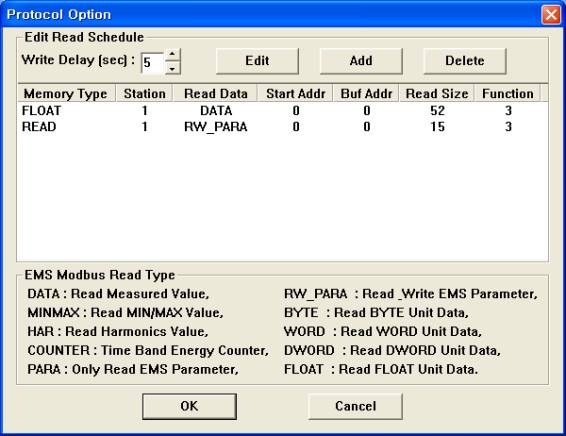The height and width of the screenshot is (436, 566).
Task: Select the RW_PARA read data cell
Action: point(215,127)
